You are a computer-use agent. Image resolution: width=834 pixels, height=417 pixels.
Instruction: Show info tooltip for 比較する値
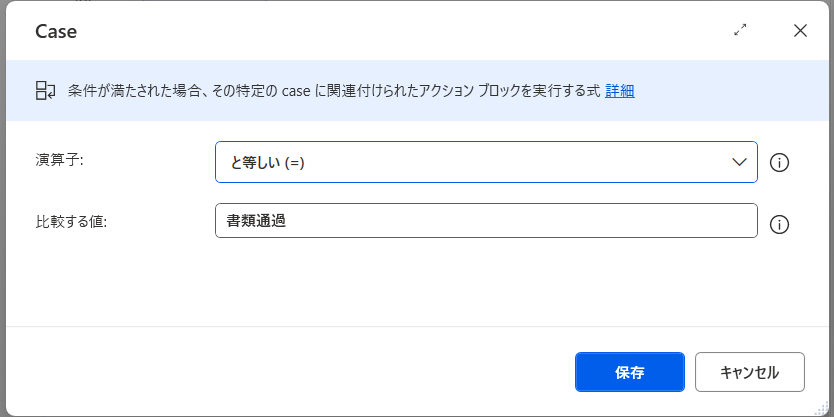[x=780, y=224]
